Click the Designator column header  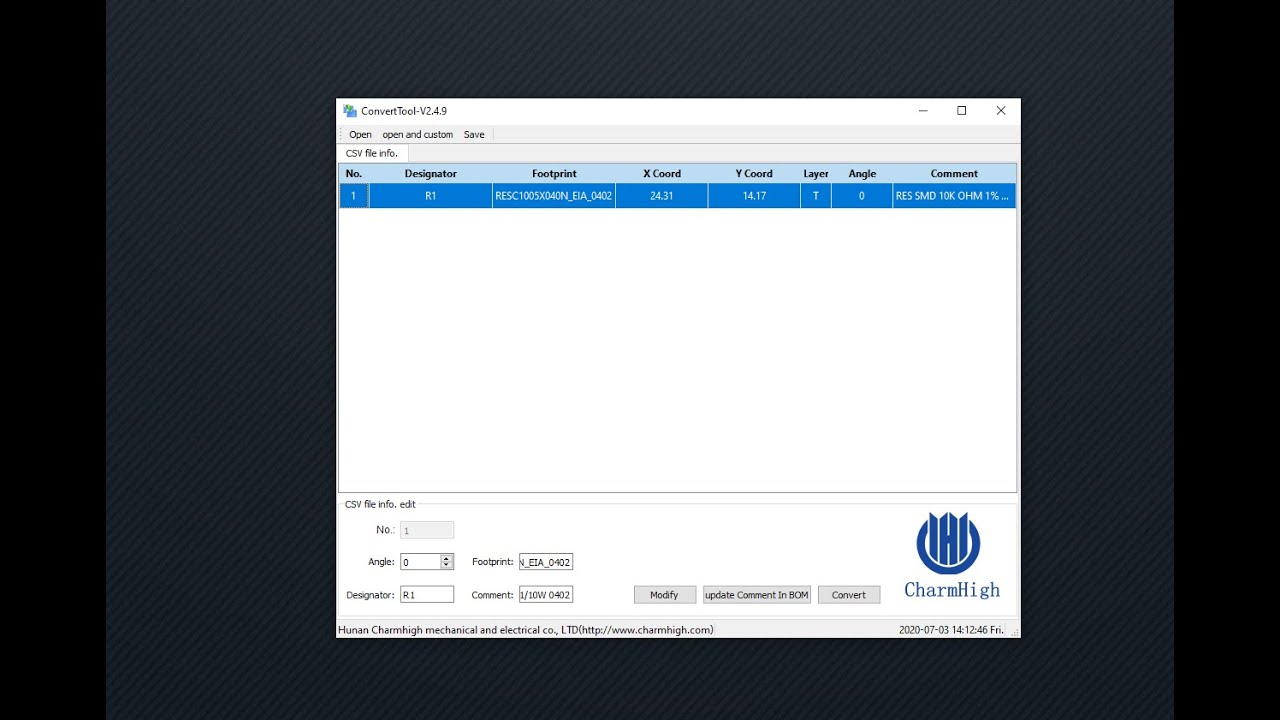[431, 174]
